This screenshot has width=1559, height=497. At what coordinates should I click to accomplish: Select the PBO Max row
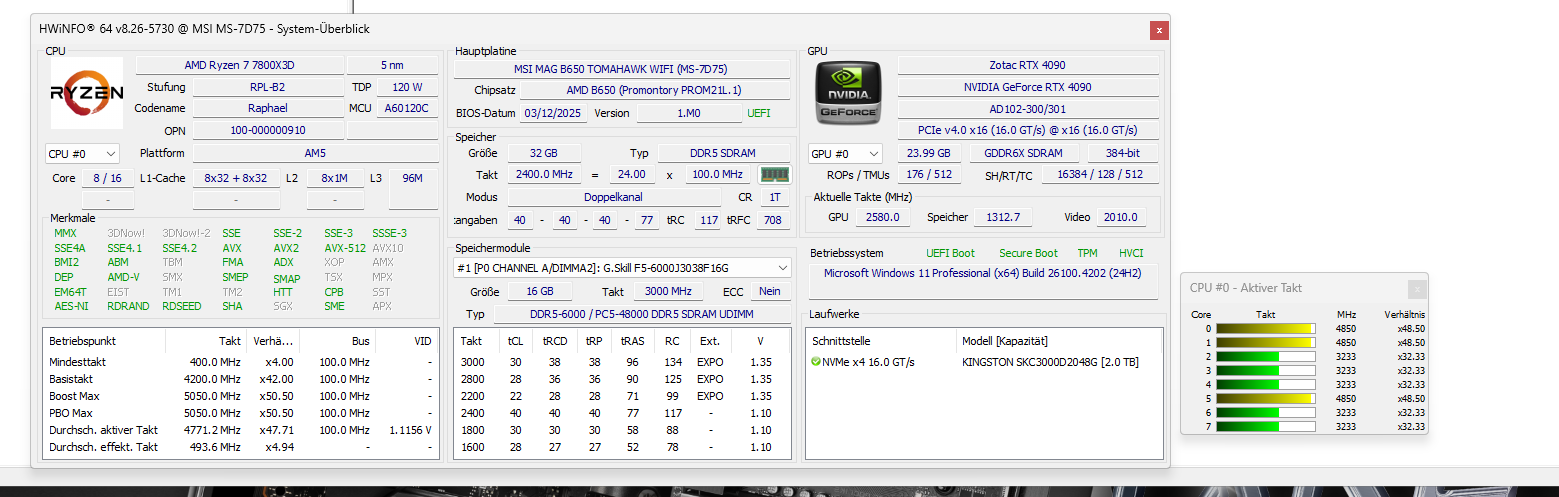click(x=240, y=413)
